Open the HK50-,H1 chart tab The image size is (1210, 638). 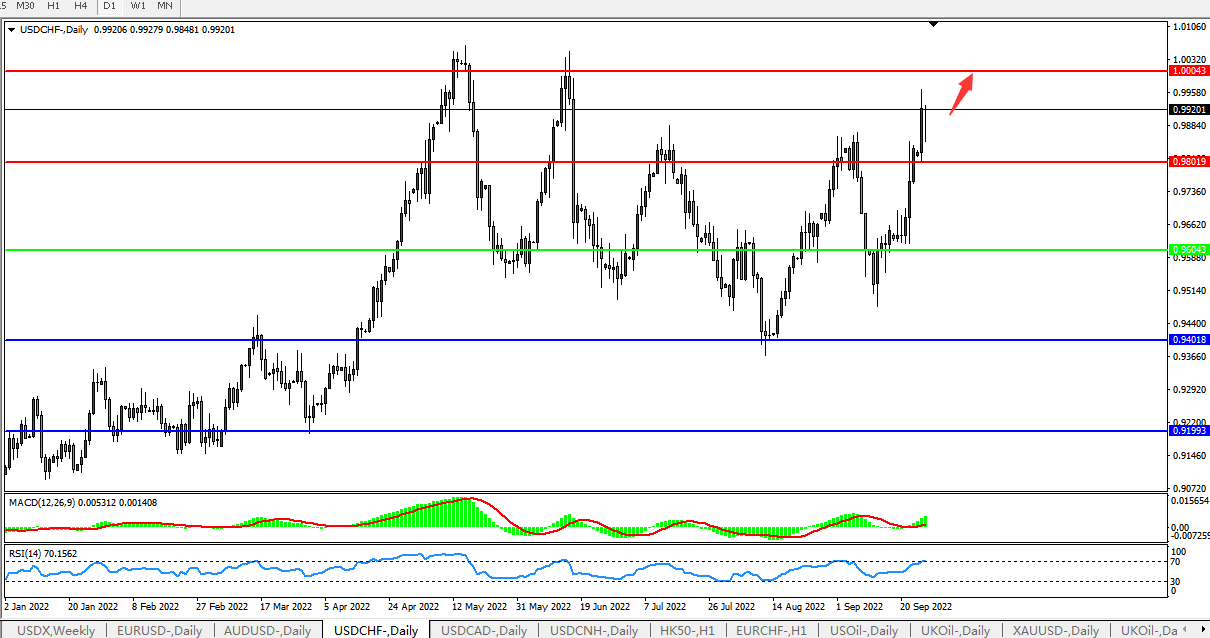pyautogui.click(x=687, y=630)
